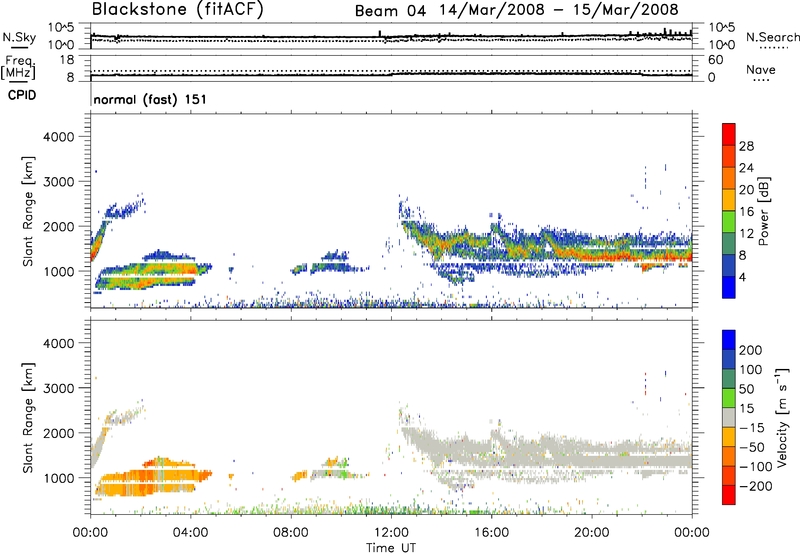The image size is (800, 554).
Task: Pick the gray Velocity colorbar segment between 15 and -15
Action: (x=729, y=417)
